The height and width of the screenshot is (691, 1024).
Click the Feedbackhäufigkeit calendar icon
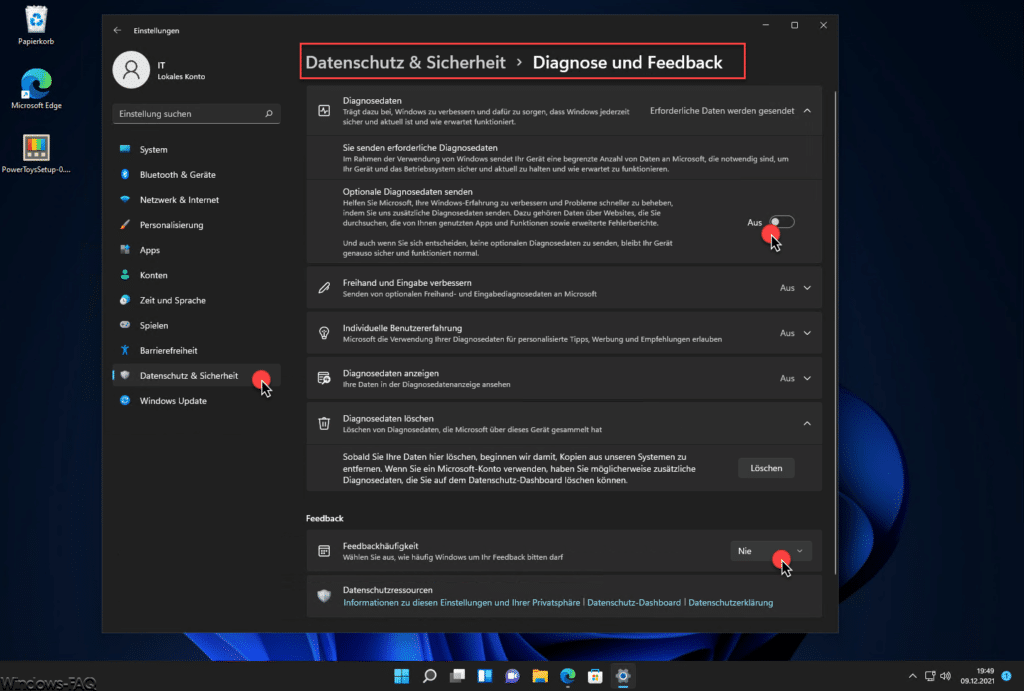(324, 551)
